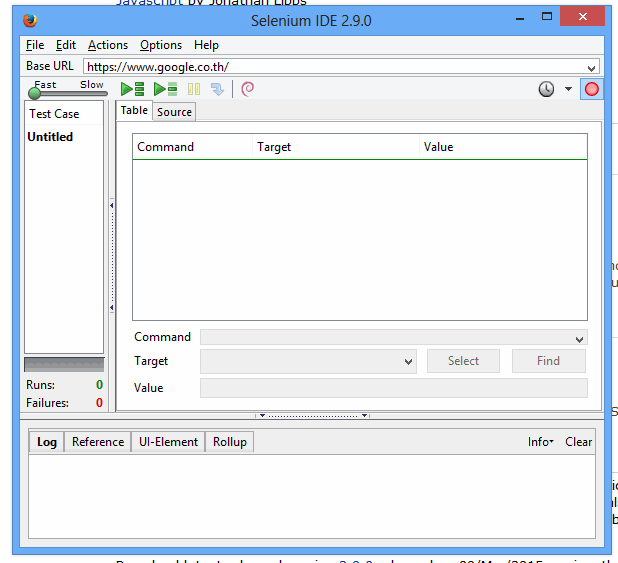The image size is (618, 563).
Task: Click the Command column header
Action: (x=192, y=147)
